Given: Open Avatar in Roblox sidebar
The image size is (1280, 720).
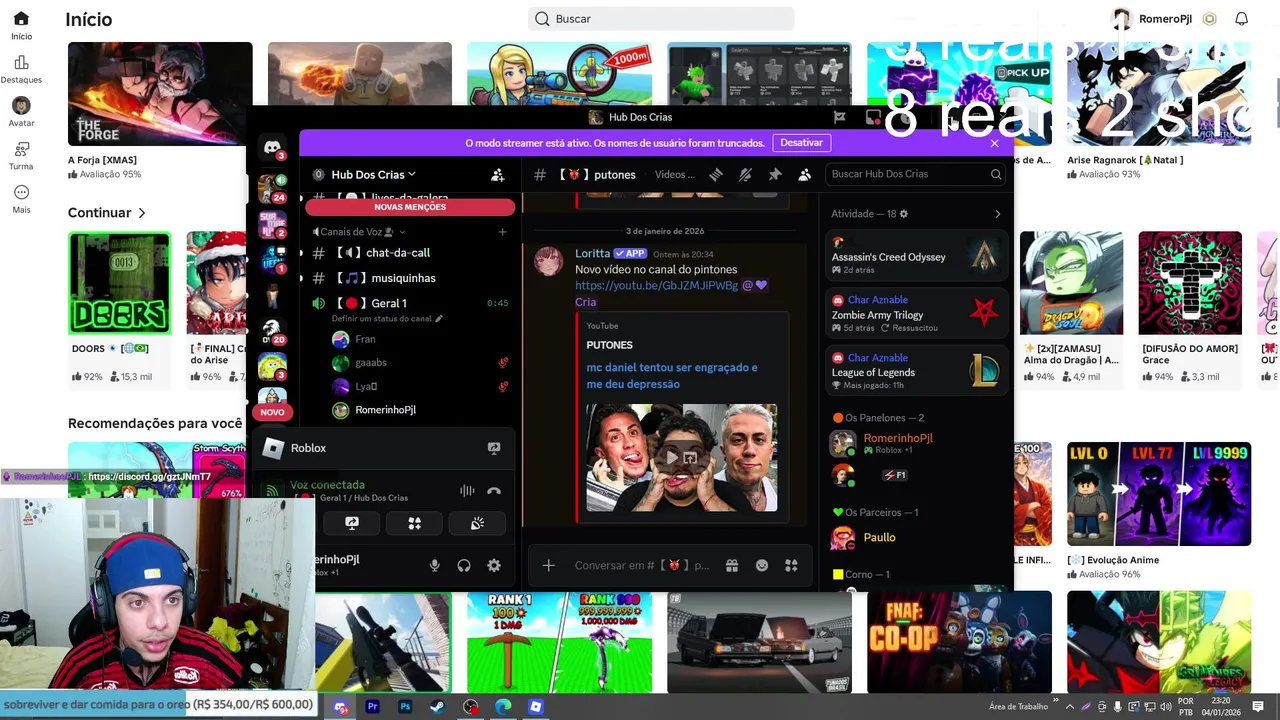Looking at the screenshot, I should point(21,112).
